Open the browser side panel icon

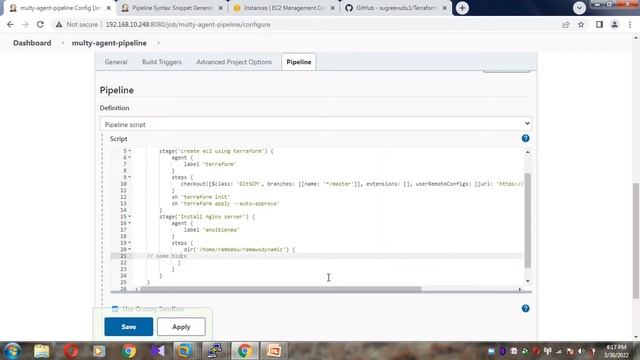tap(599, 24)
